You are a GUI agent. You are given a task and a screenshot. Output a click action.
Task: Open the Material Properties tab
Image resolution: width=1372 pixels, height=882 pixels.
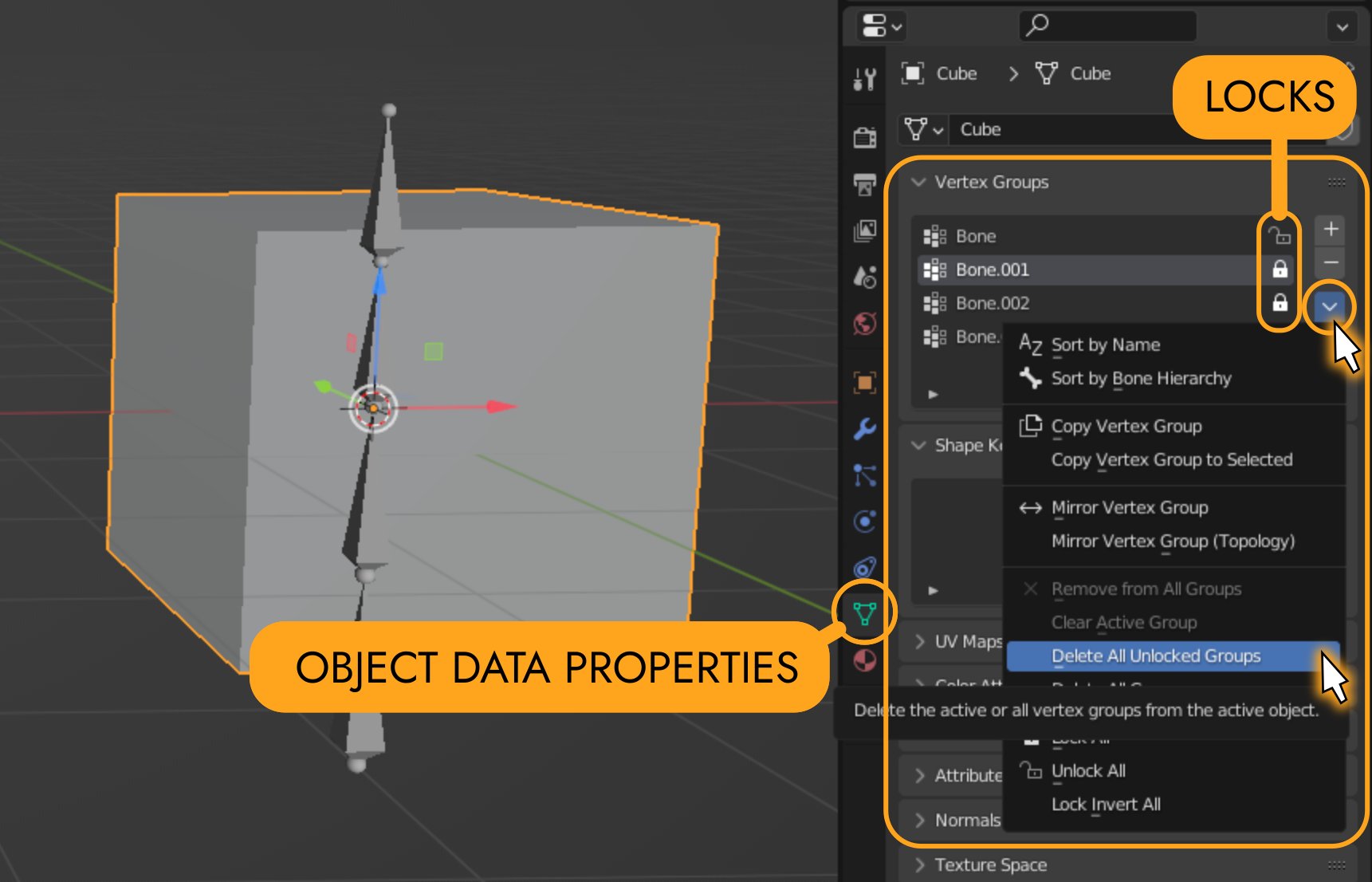(x=864, y=660)
